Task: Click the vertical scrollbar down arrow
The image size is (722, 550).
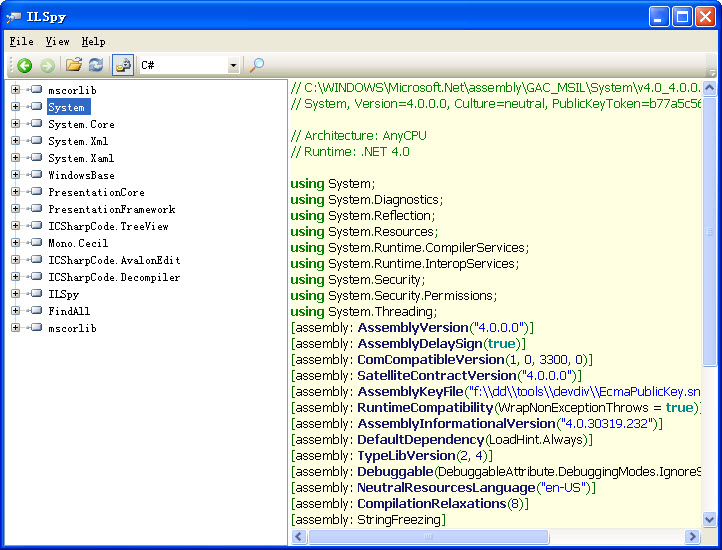Action: (x=709, y=520)
